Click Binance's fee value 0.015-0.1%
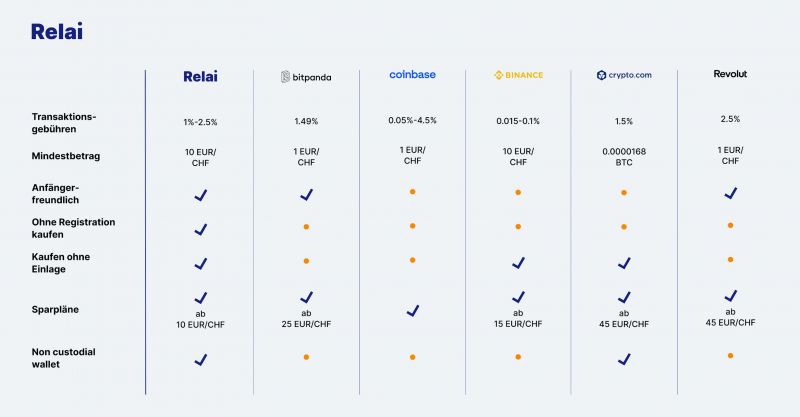Image resolution: width=800 pixels, height=417 pixels. click(518, 121)
